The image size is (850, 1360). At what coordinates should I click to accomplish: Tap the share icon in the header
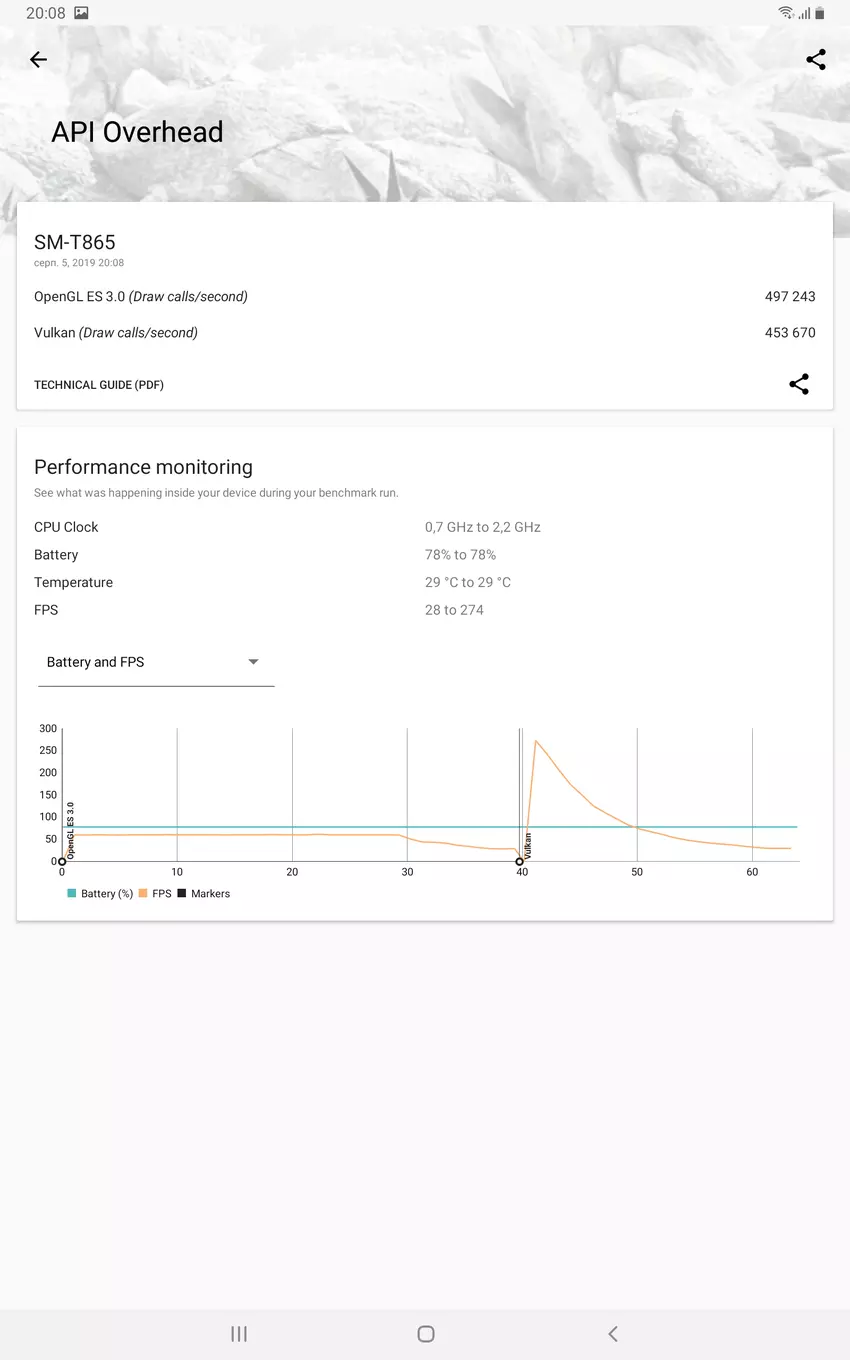816,60
